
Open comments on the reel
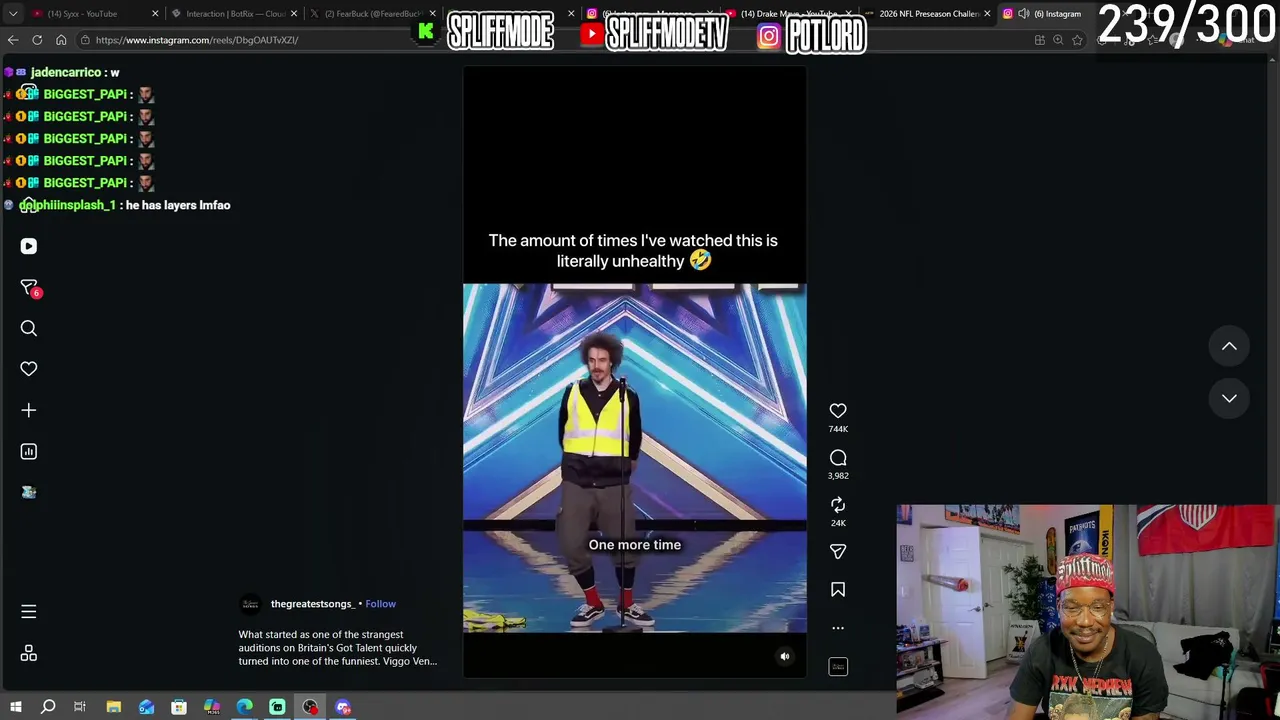click(838, 458)
